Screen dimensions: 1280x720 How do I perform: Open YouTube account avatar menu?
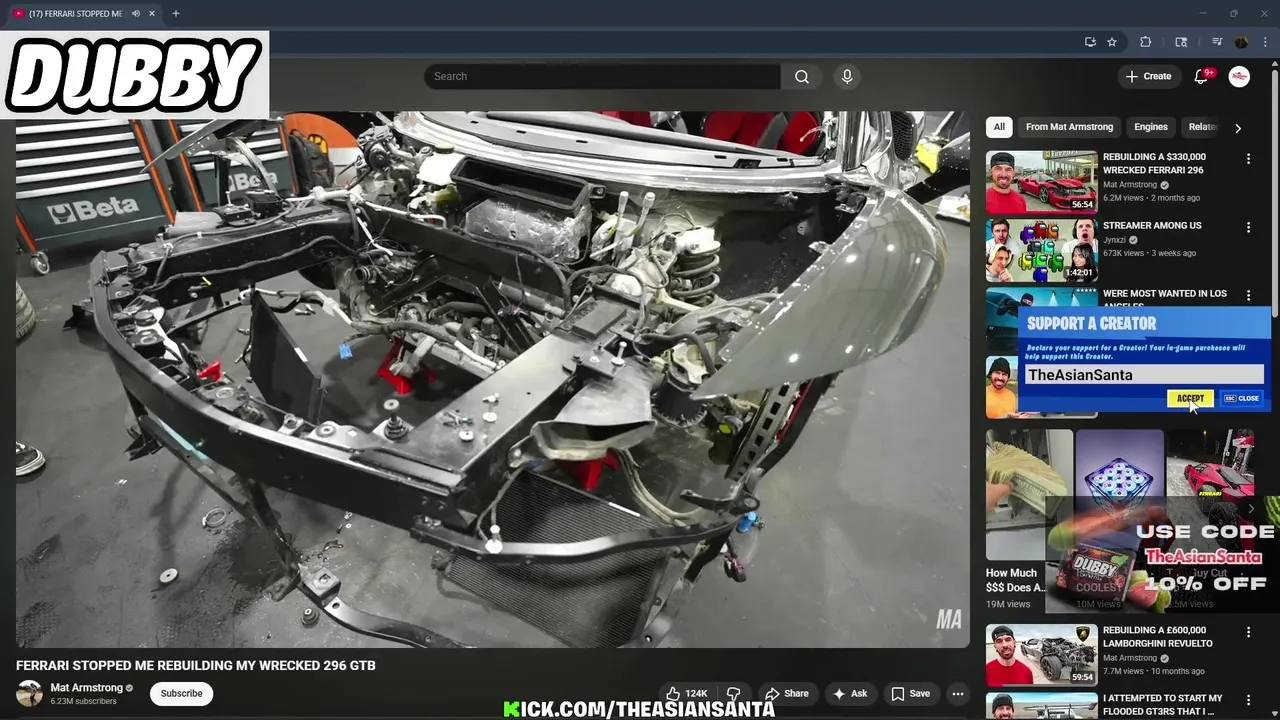(1239, 77)
